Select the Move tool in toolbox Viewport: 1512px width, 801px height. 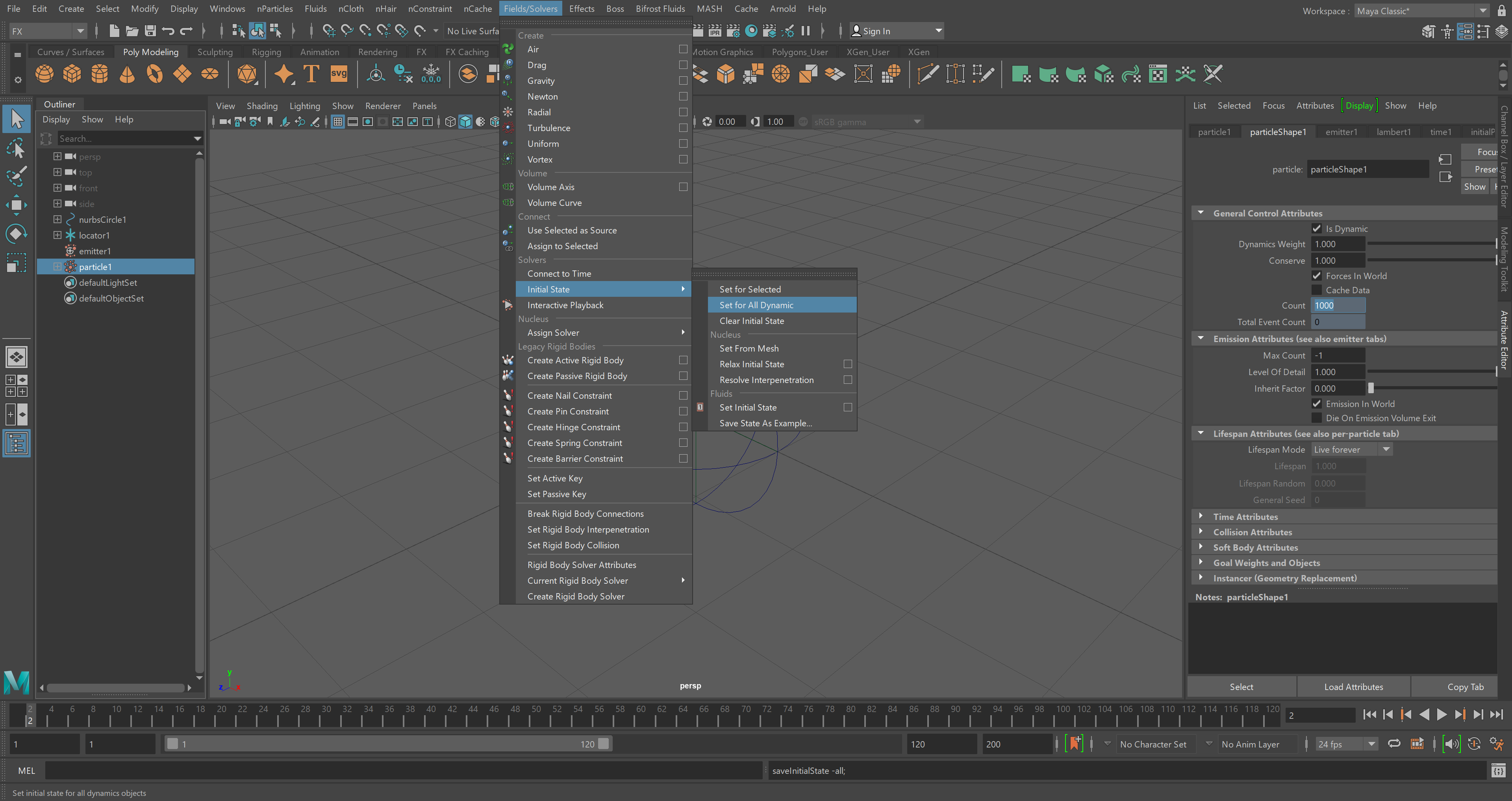tap(17, 205)
